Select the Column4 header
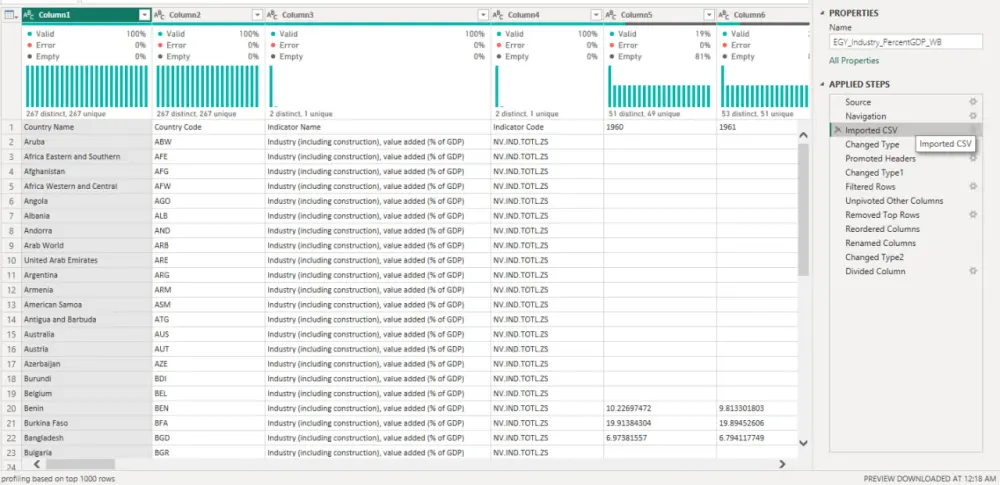 tap(547, 15)
